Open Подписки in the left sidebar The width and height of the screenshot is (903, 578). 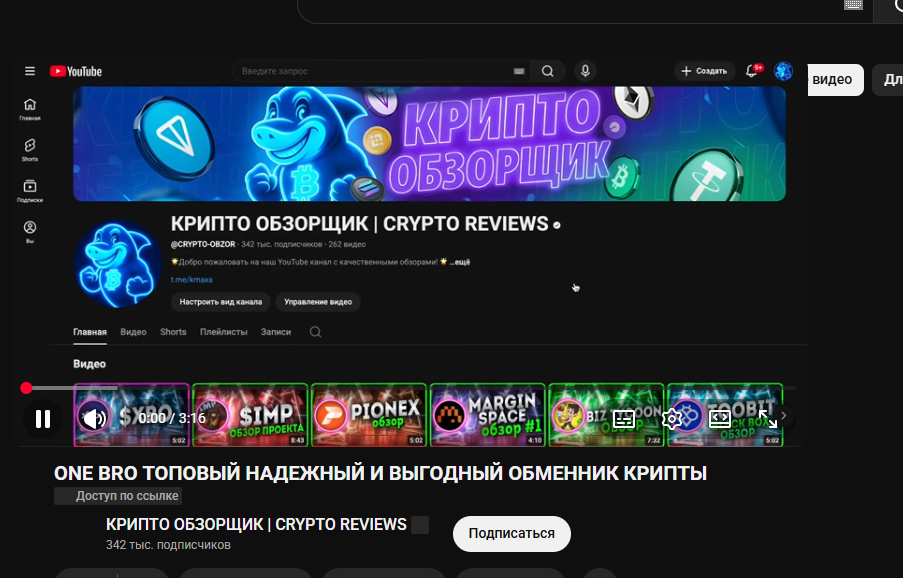(30, 190)
